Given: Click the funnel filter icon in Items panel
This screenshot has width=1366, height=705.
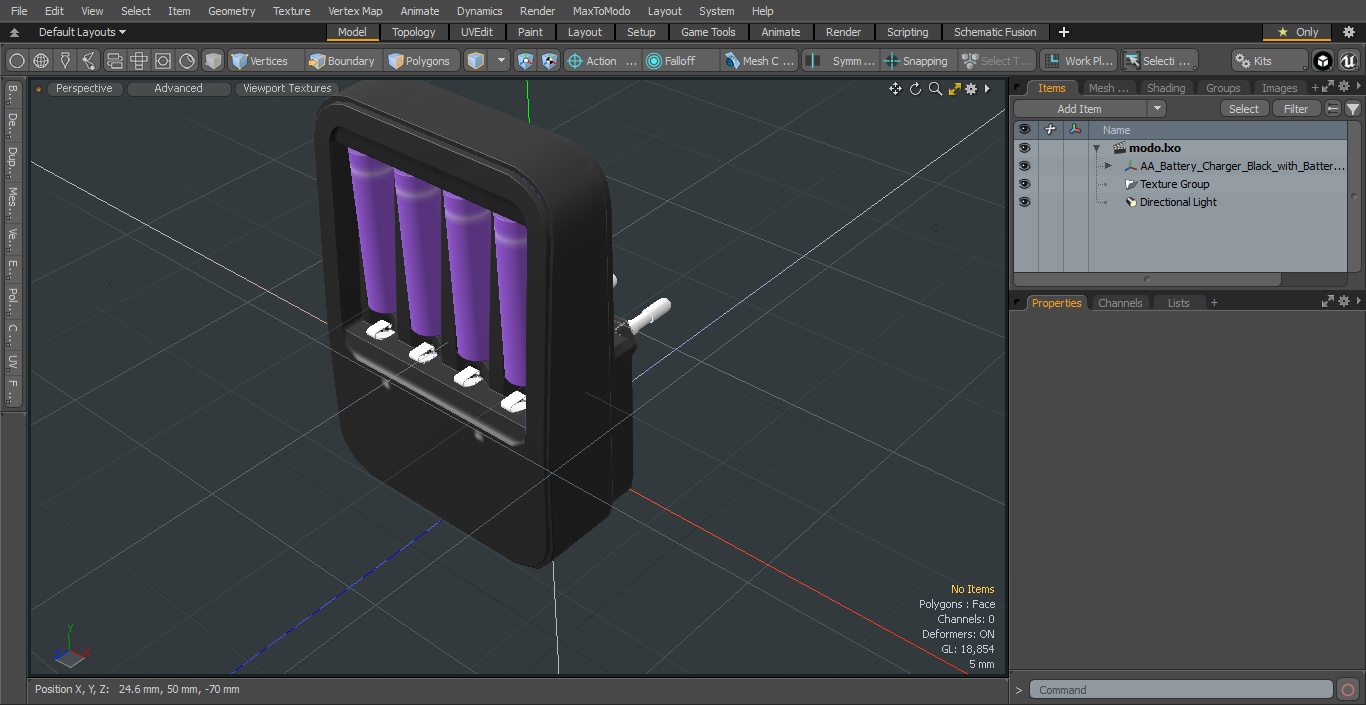Looking at the screenshot, I should tap(1353, 109).
